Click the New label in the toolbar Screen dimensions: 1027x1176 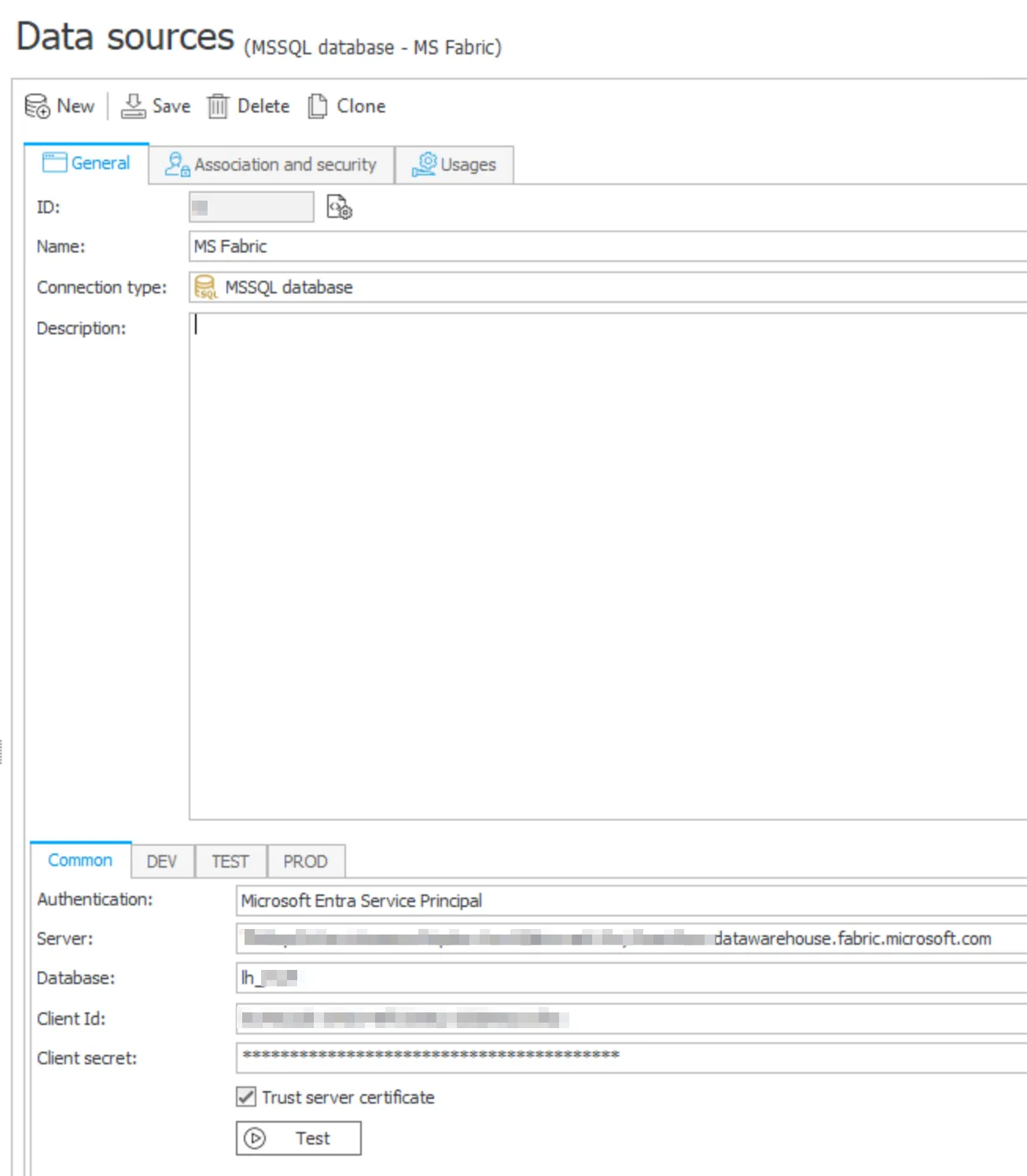coord(75,105)
